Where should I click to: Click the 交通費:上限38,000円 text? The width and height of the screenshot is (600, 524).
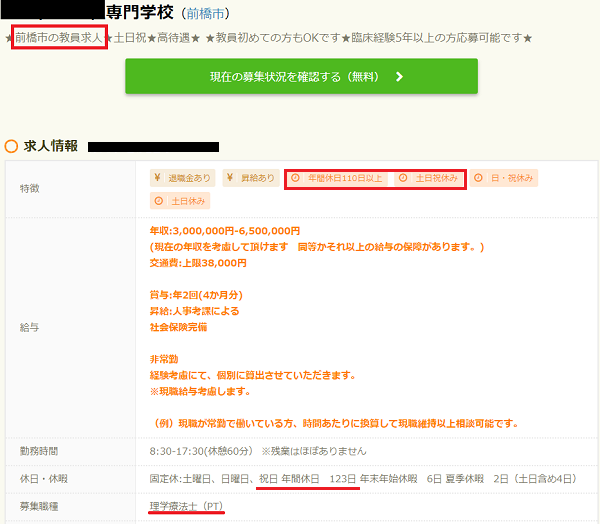tap(198, 263)
